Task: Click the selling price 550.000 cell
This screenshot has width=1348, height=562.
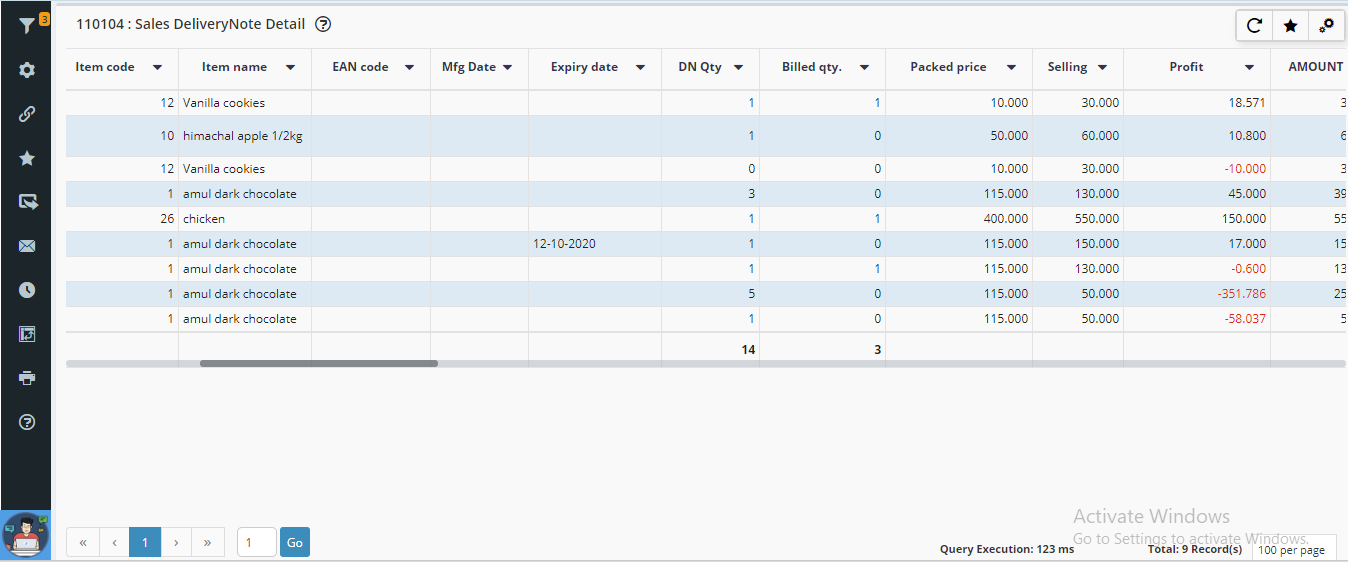Action: (1078, 219)
